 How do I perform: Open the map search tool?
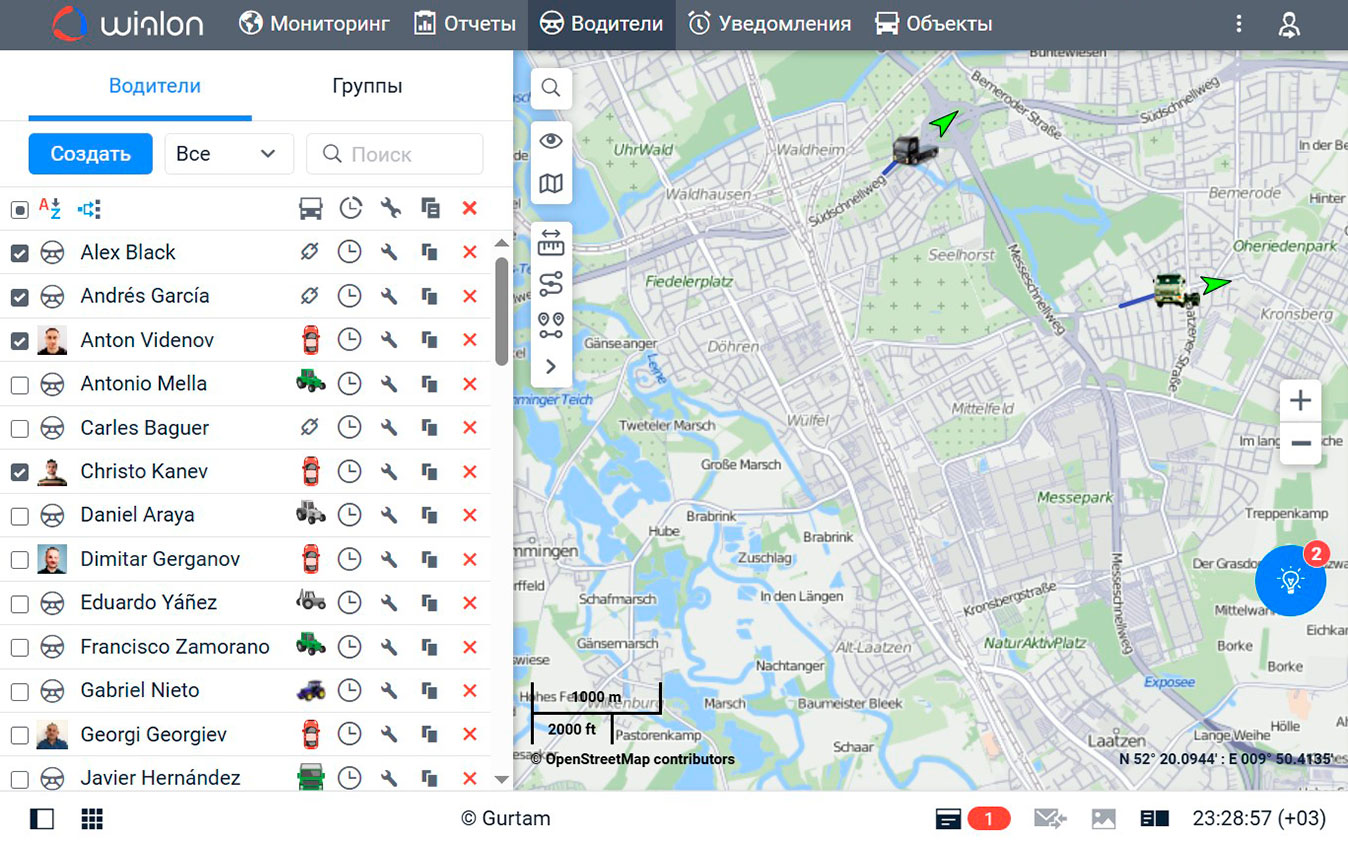click(551, 88)
